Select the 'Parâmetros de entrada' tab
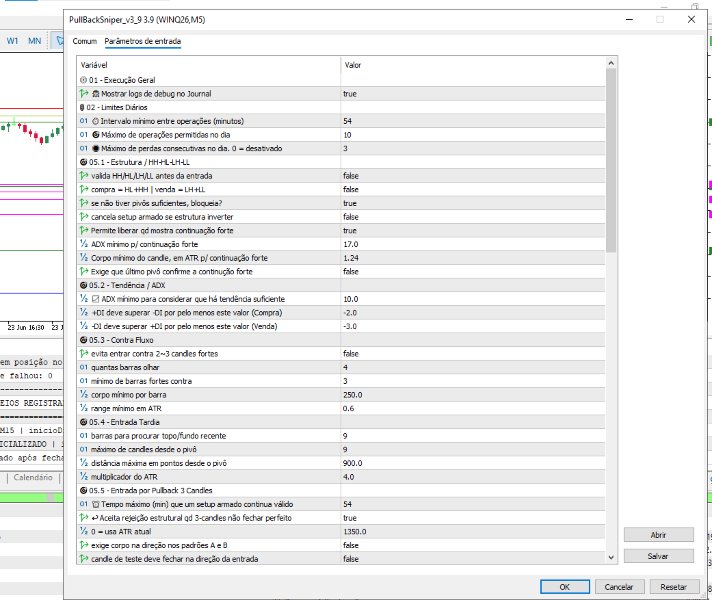The height and width of the screenshot is (600, 712). click(x=143, y=41)
